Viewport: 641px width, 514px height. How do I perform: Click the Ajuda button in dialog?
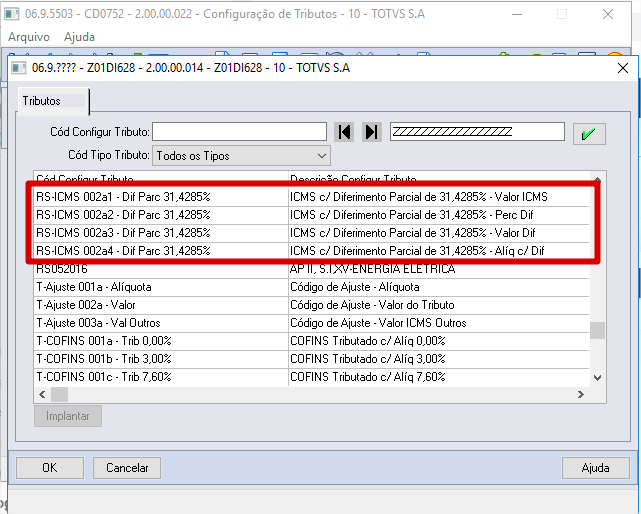click(595, 467)
